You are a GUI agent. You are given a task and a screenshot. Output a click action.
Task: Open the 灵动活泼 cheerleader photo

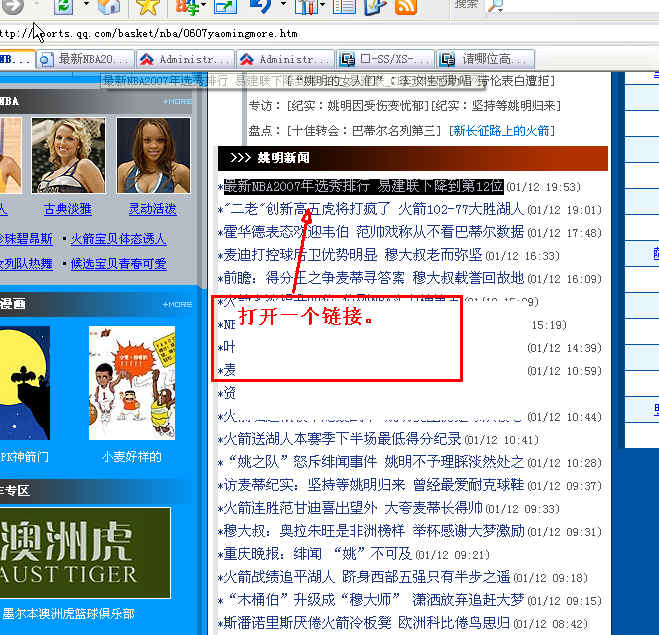tap(153, 155)
